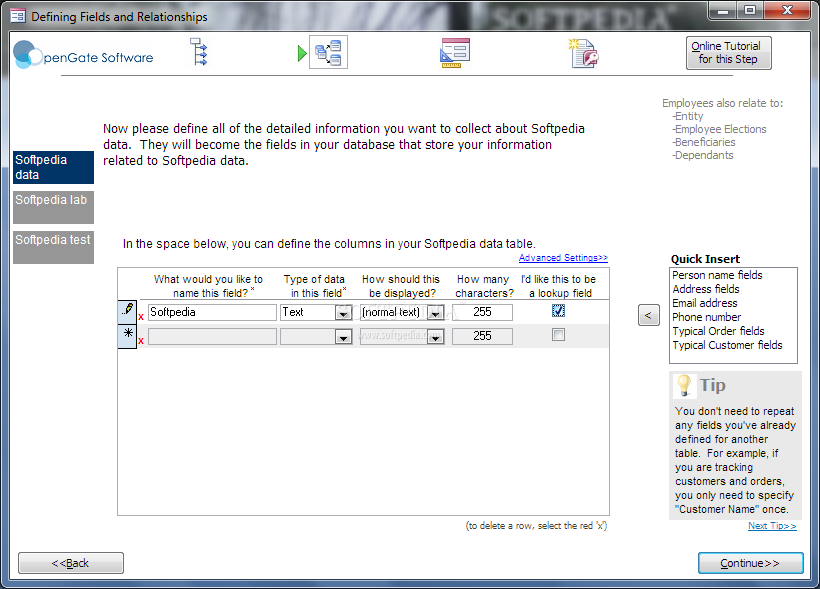Click the 255 characters box on empty row
Image resolution: width=820 pixels, height=589 pixels.
point(482,336)
